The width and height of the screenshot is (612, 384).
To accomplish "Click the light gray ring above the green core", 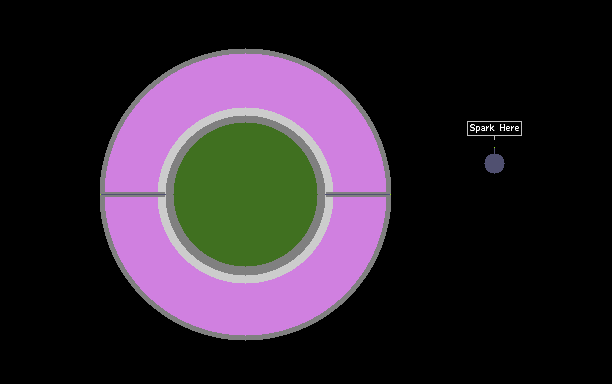I will (246, 112).
